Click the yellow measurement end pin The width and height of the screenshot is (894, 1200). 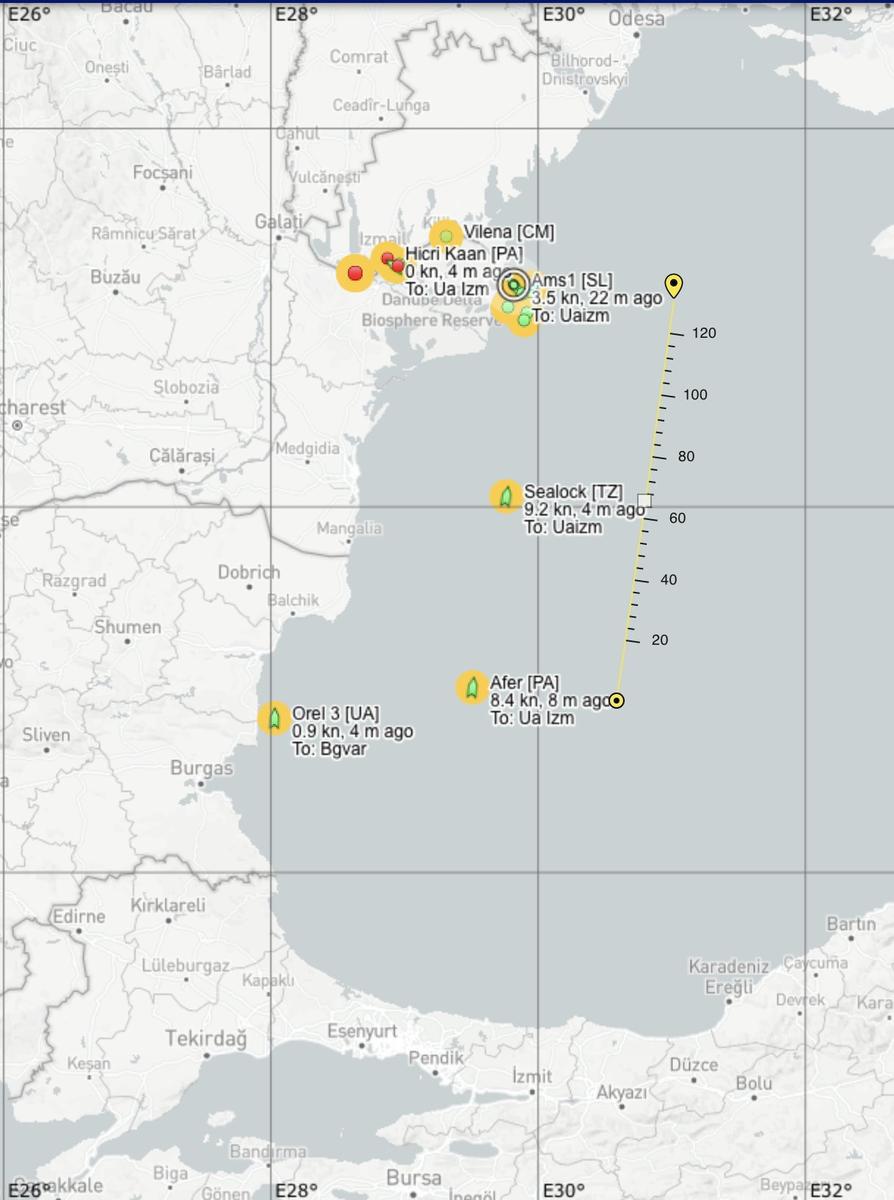[674, 285]
